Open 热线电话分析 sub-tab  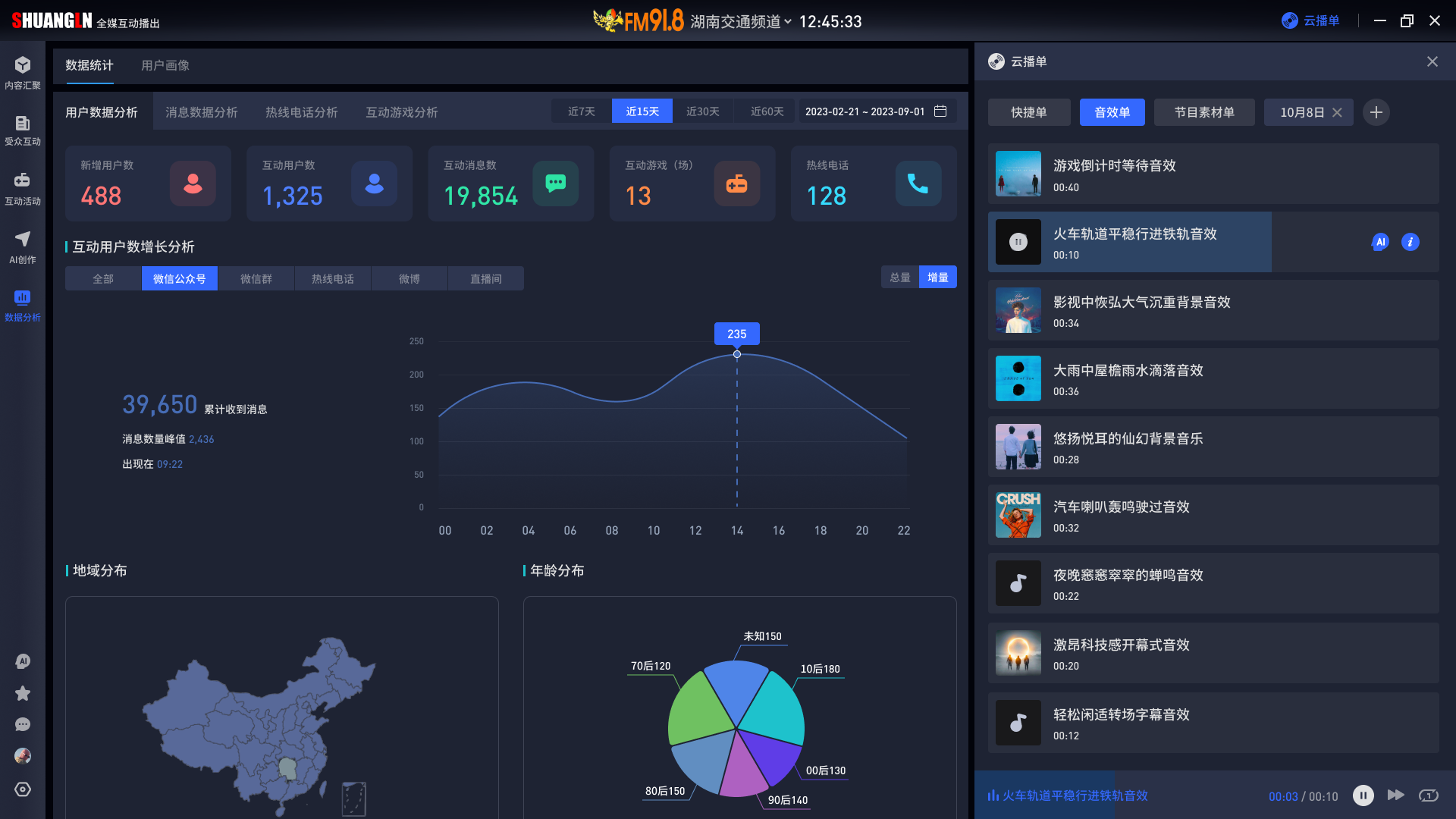tap(302, 112)
